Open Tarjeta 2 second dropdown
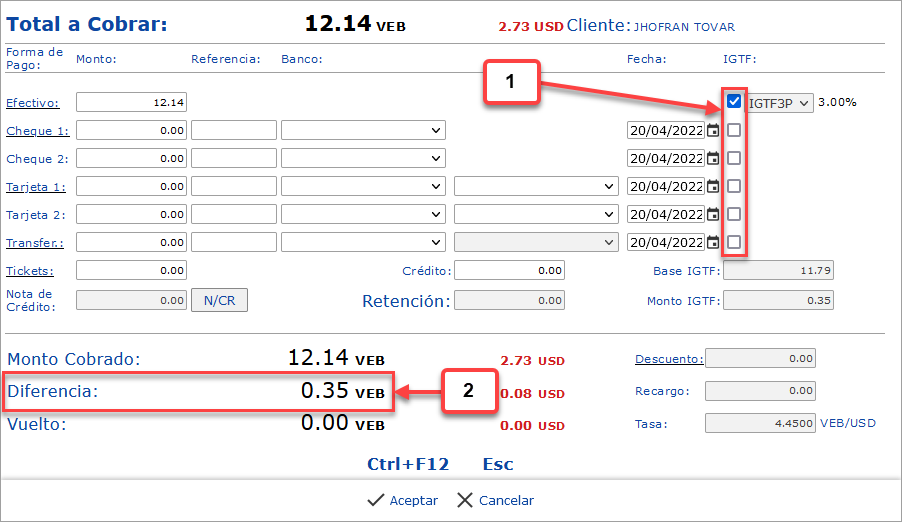 536,214
